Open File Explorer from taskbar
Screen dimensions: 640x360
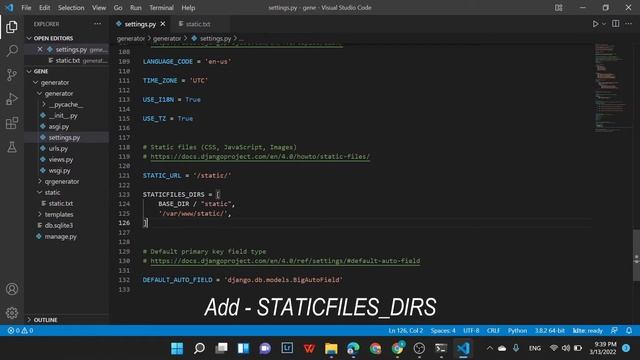click(331, 348)
